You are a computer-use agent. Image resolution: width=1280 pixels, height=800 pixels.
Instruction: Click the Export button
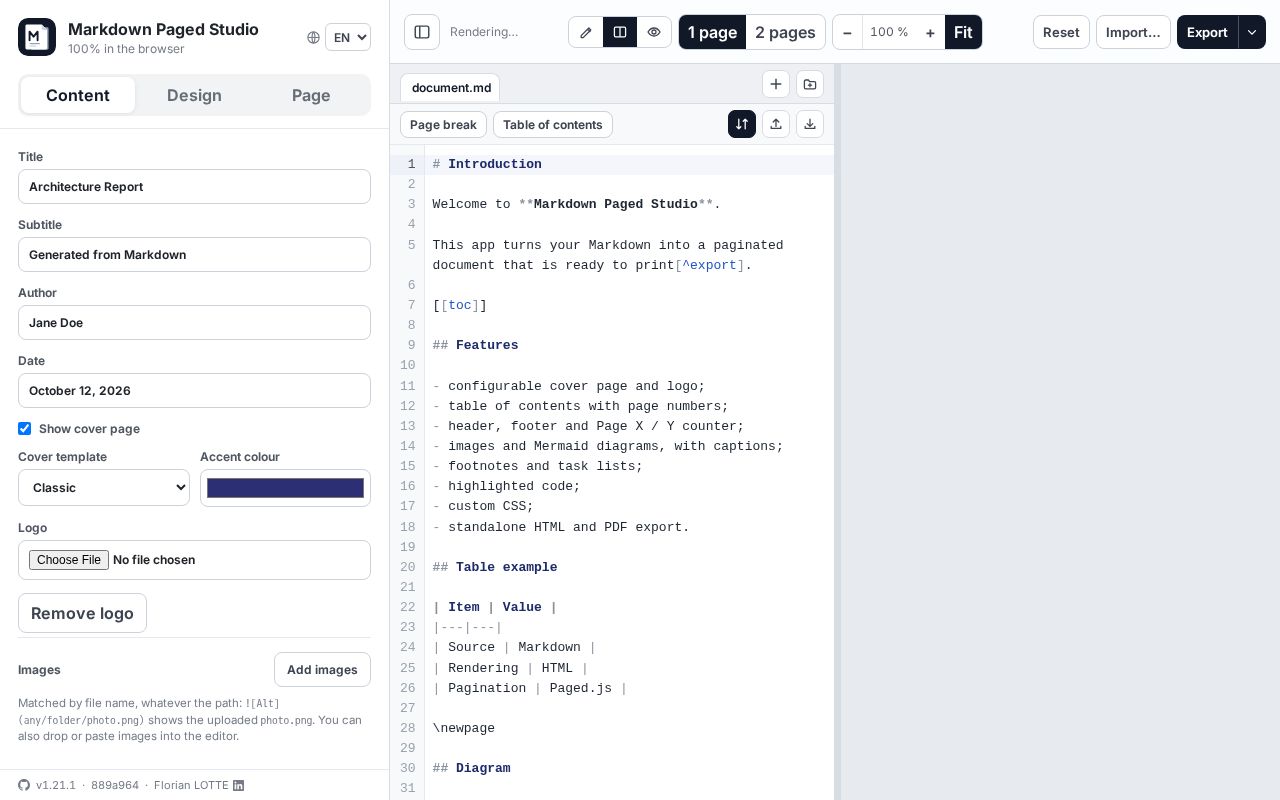tap(1207, 32)
